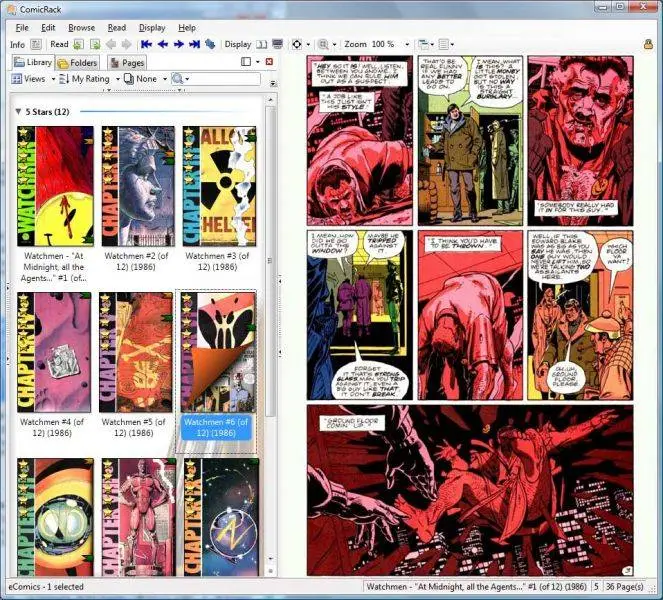Click the panel docking layout icon
The width and height of the screenshot is (663, 600).
[x=246, y=62]
